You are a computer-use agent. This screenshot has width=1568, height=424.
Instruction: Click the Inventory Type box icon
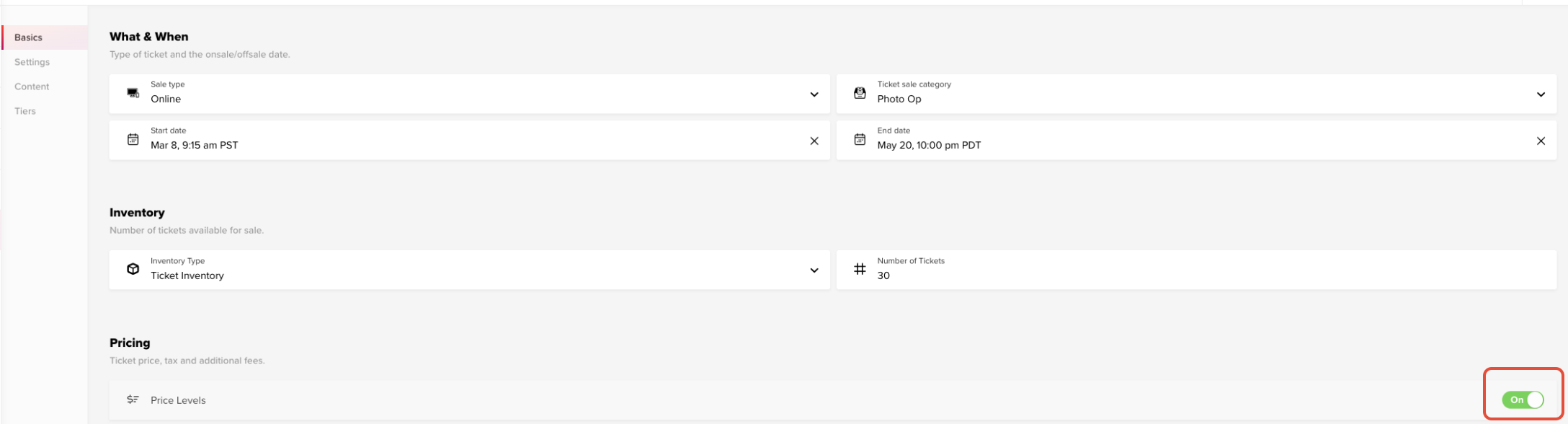133,269
